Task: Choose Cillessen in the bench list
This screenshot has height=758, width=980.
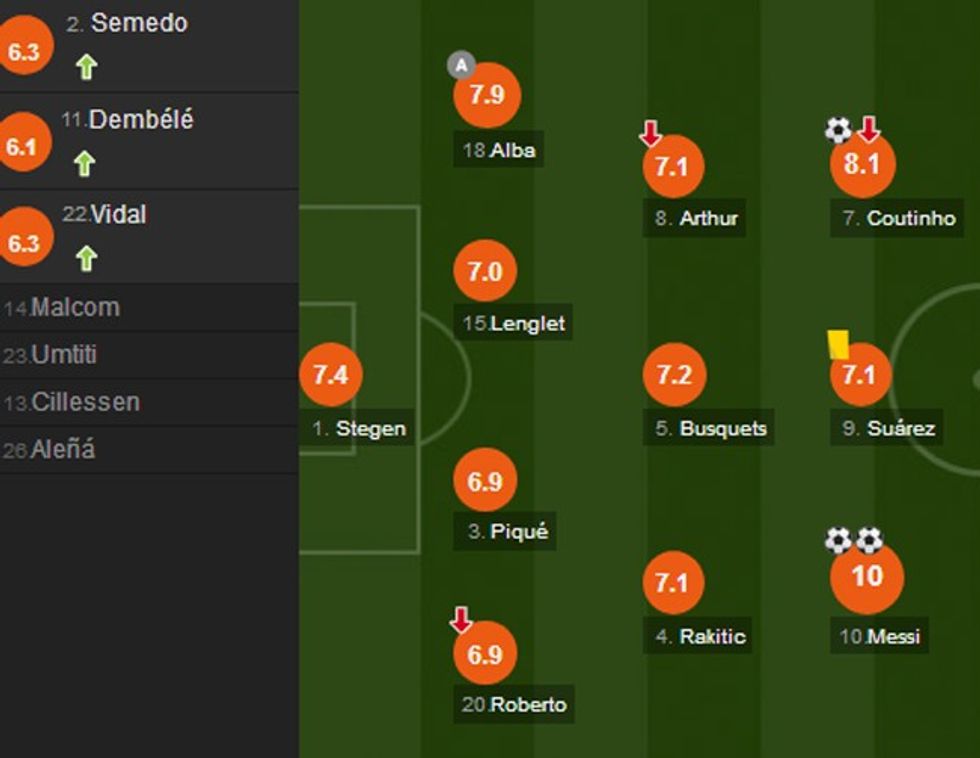Action: tap(85, 402)
